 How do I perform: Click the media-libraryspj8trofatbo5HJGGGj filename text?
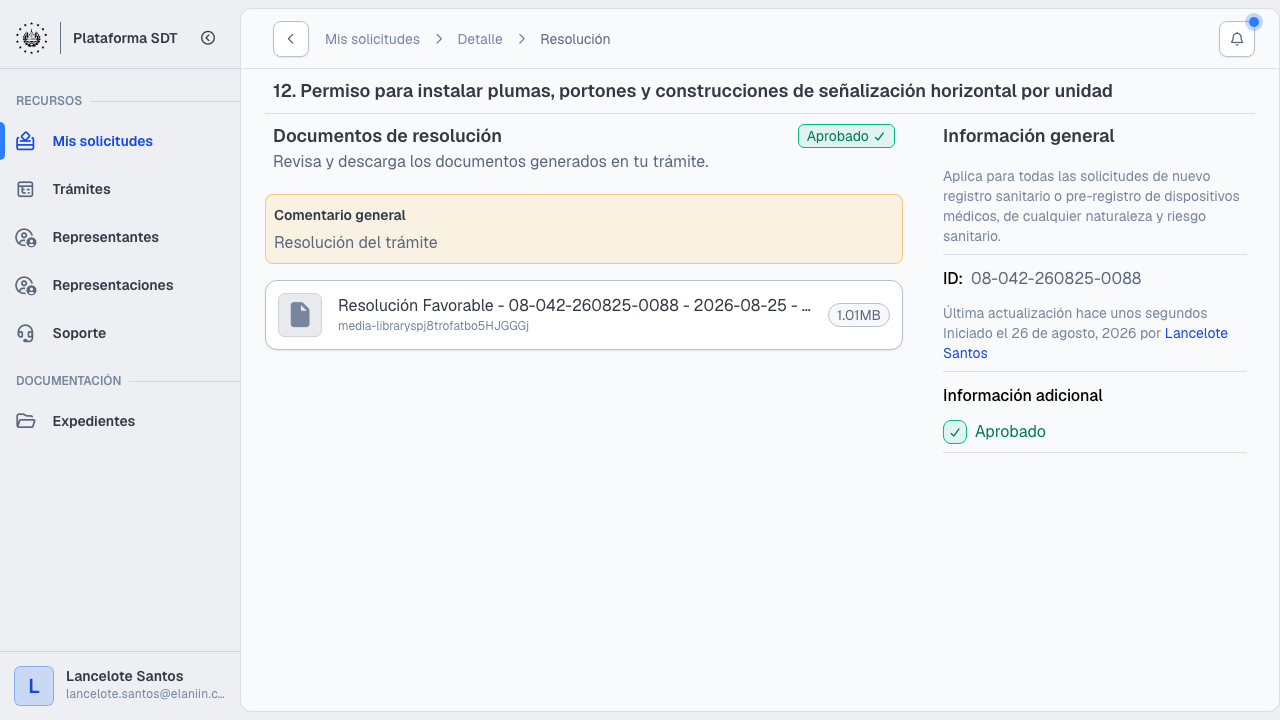pos(433,326)
